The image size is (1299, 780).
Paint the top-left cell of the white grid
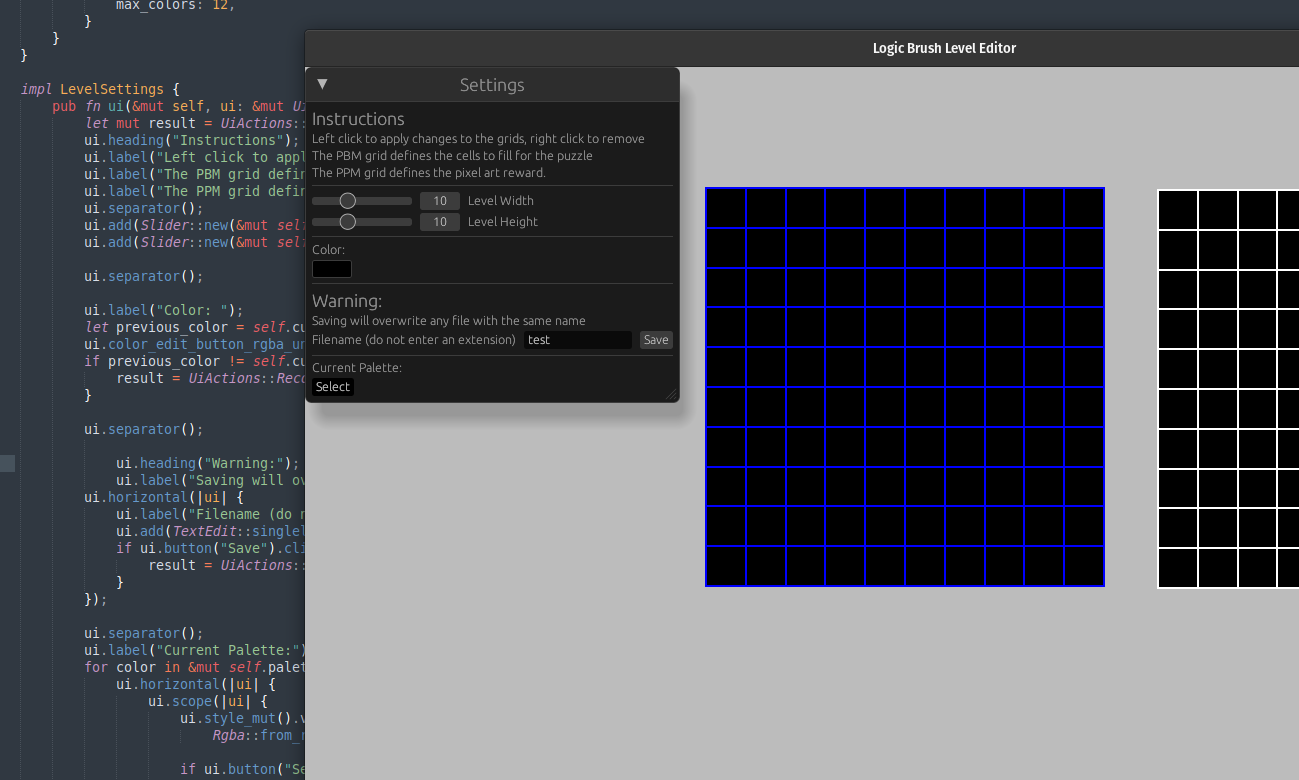[1178, 210]
